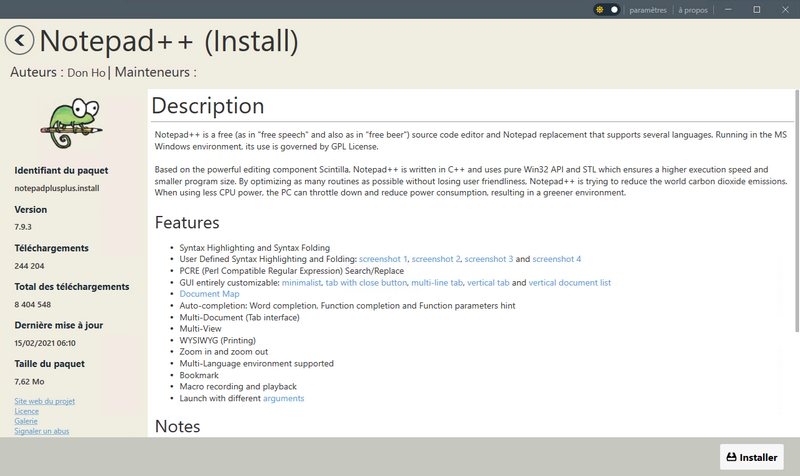Click the Mainteneurs label
Image resolution: width=800 pixels, height=476 pixels.
156,72
